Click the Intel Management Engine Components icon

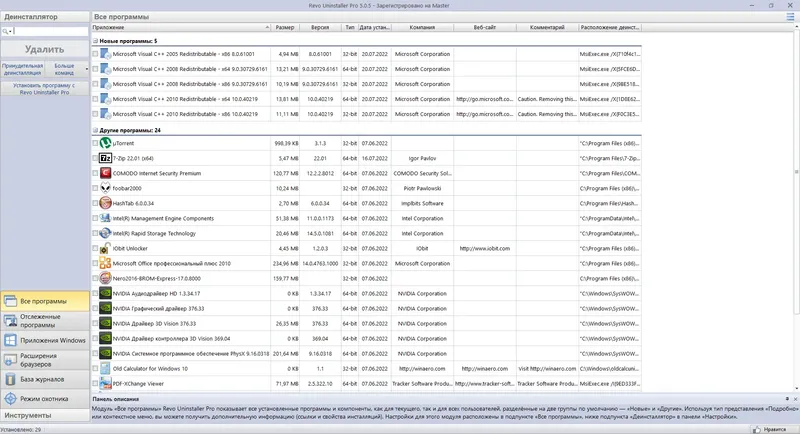click(105, 218)
